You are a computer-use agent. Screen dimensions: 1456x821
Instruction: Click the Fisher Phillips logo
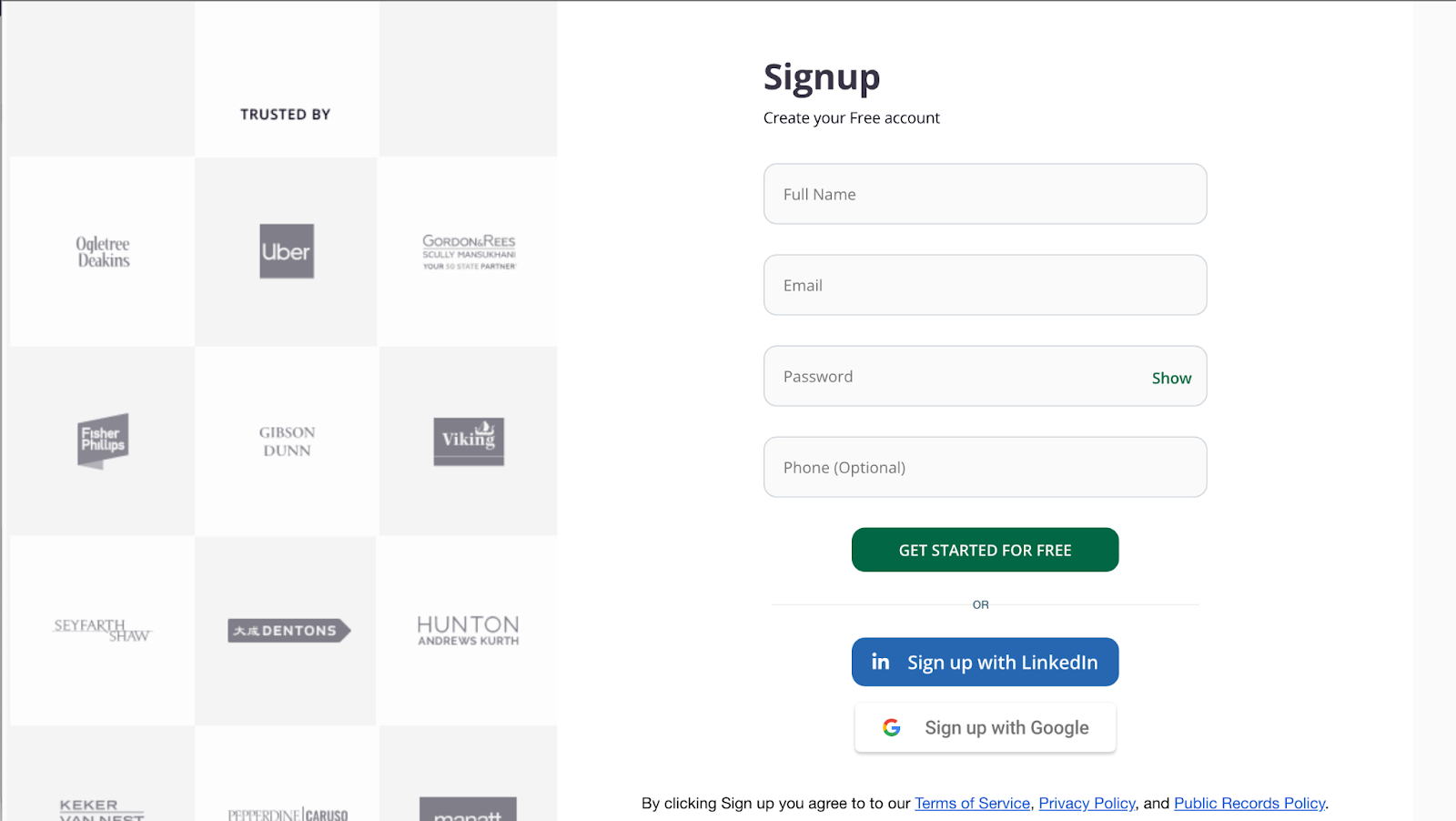103,441
